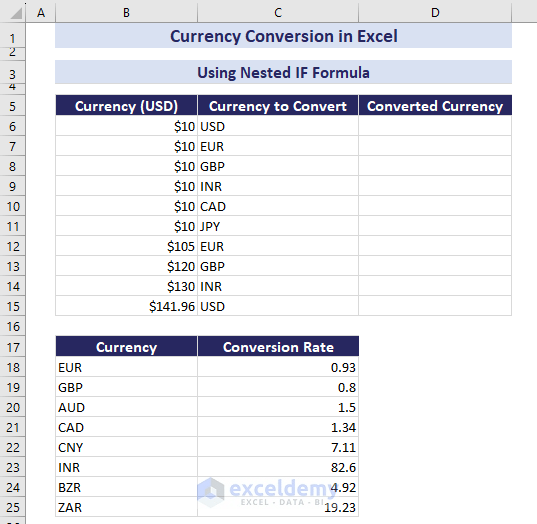This screenshot has width=537, height=524.
Task: Select the JPY cell in row 11
Action: pos(278,226)
